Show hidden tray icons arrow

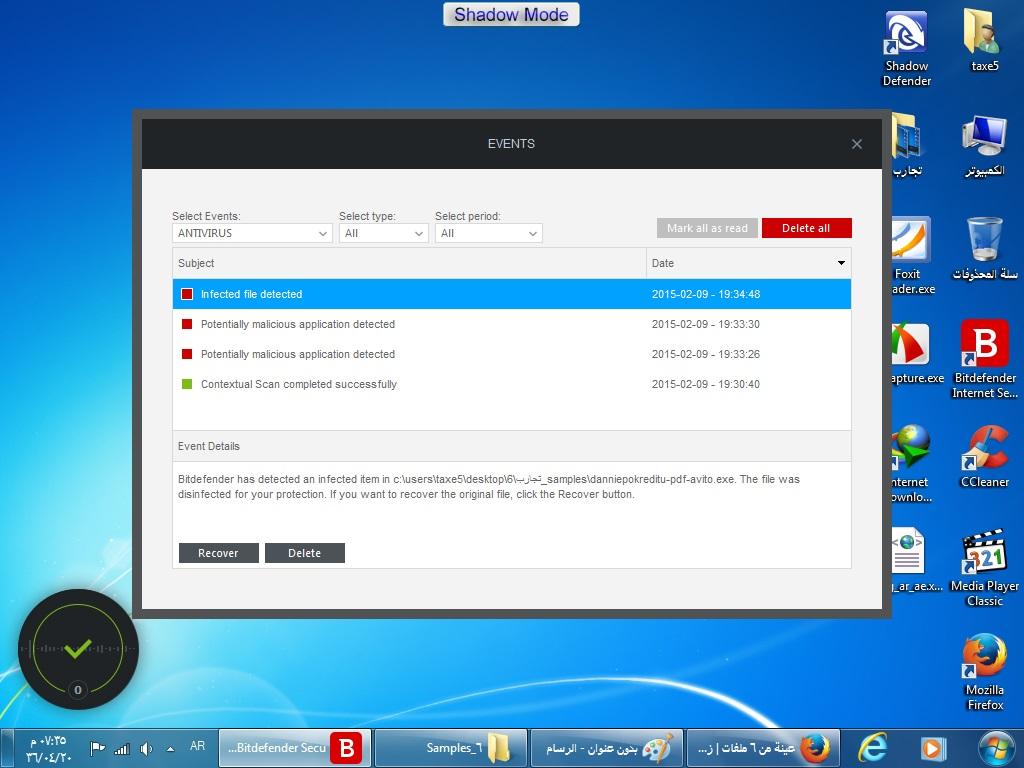pyautogui.click(x=170, y=748)
